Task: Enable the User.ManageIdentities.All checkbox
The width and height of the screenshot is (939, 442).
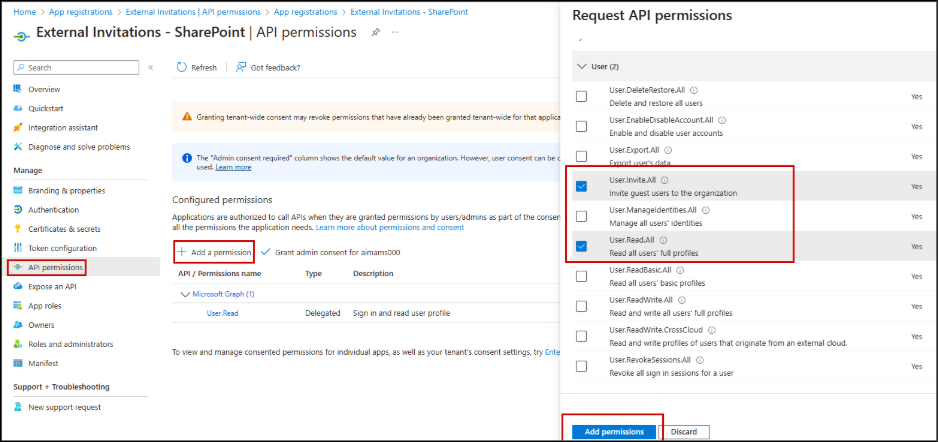Action: click(x=581, y=216)
